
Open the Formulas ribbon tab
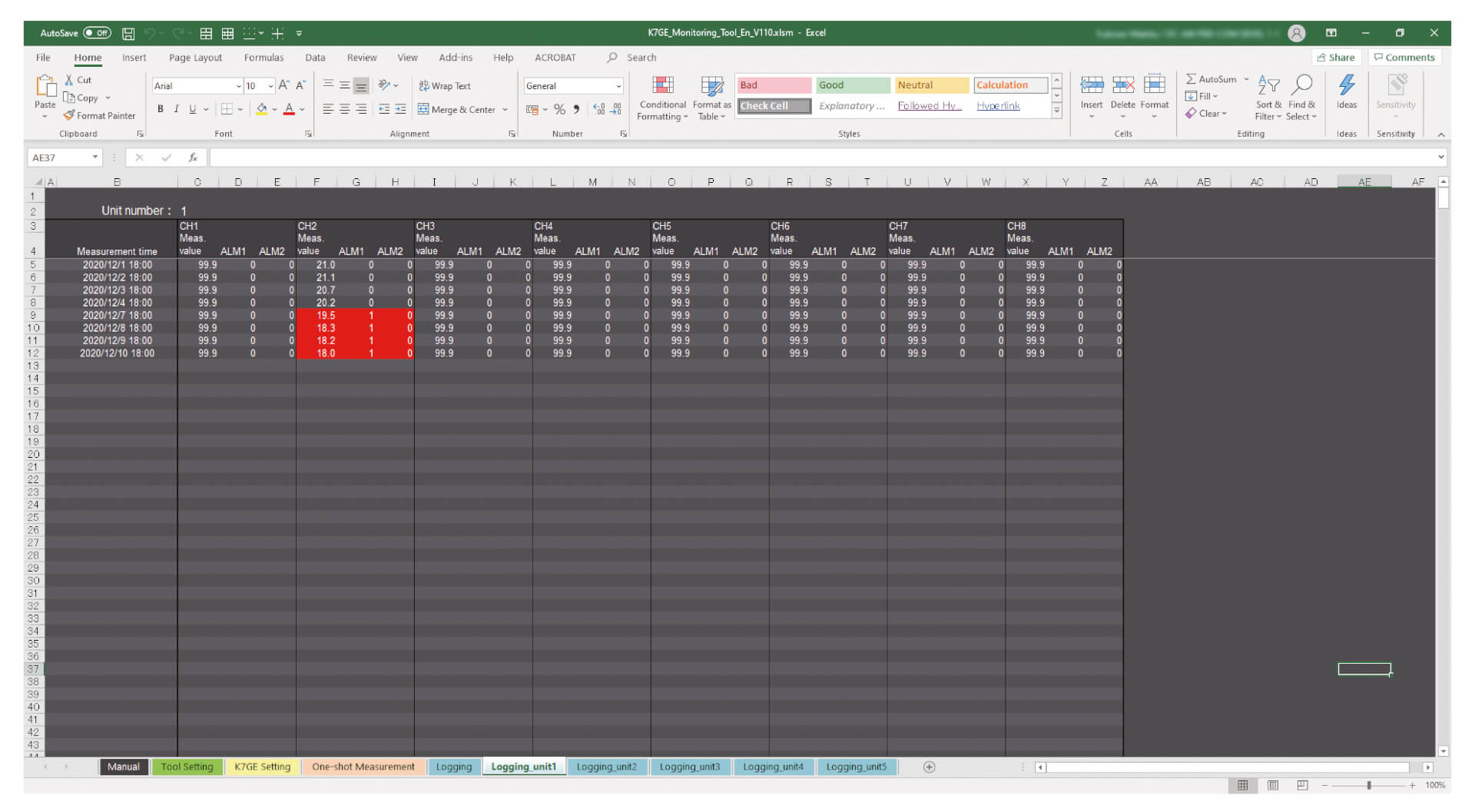click(264, 58)
